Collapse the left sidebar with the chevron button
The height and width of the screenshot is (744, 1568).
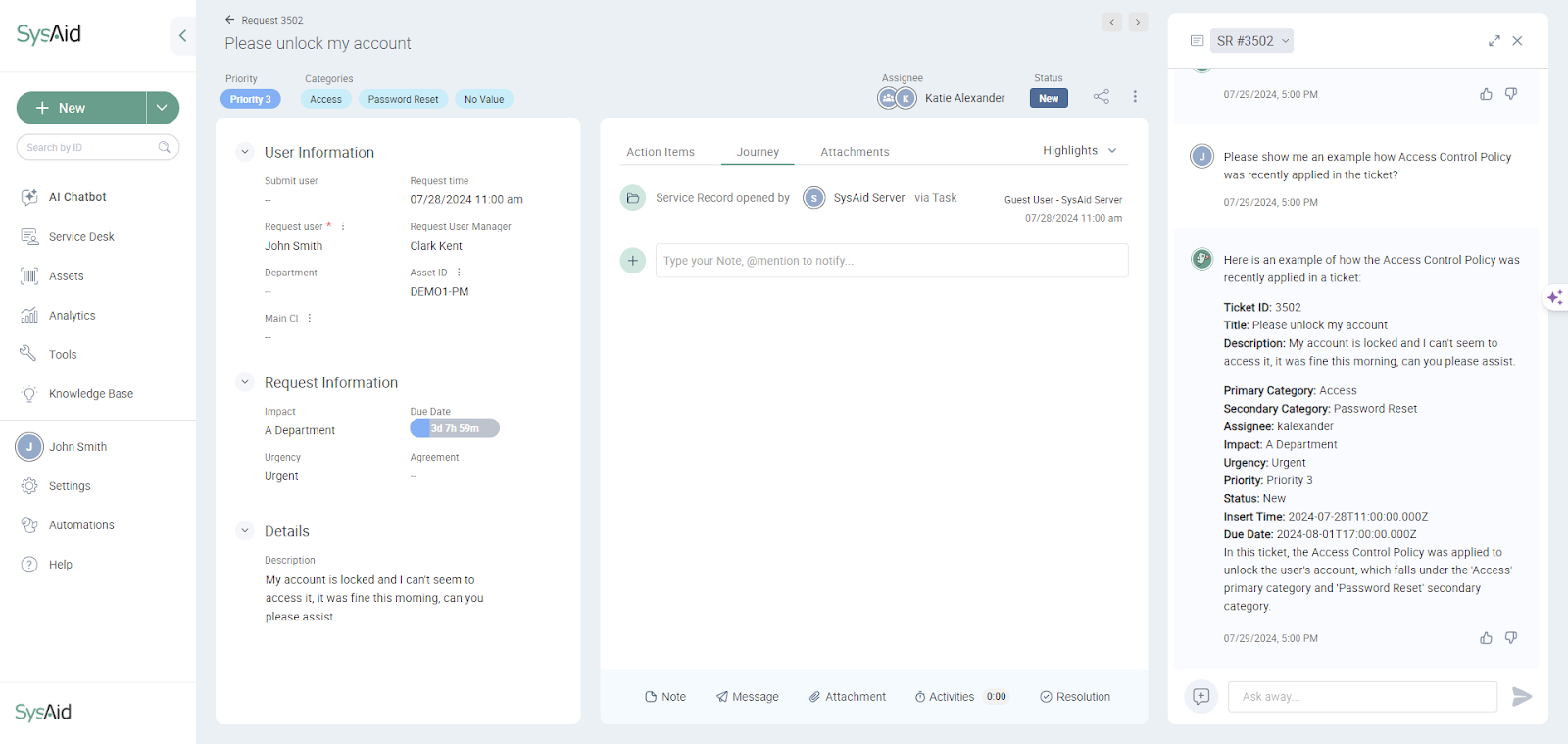182,36
